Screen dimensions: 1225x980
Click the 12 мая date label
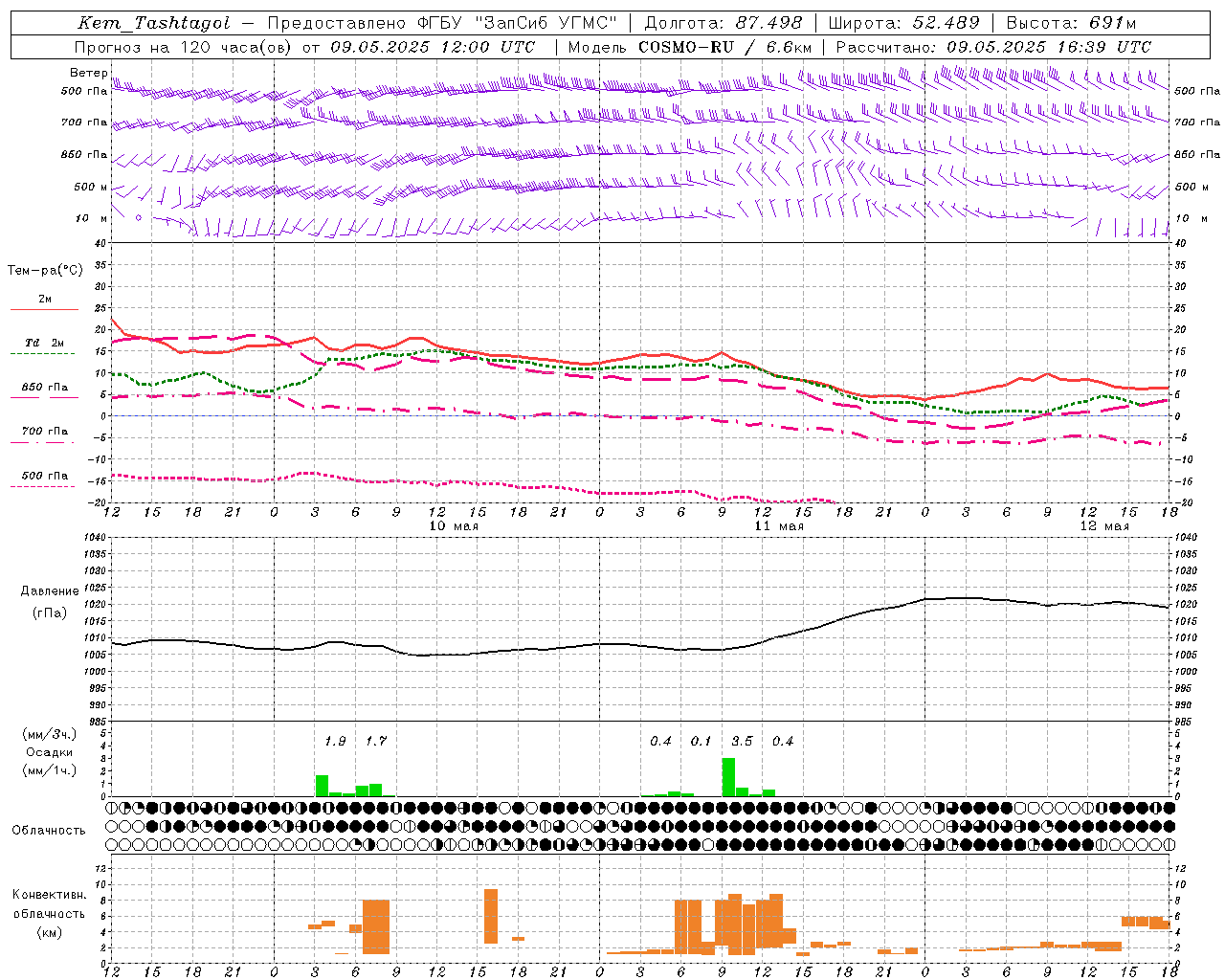[x=1104, y=526]
